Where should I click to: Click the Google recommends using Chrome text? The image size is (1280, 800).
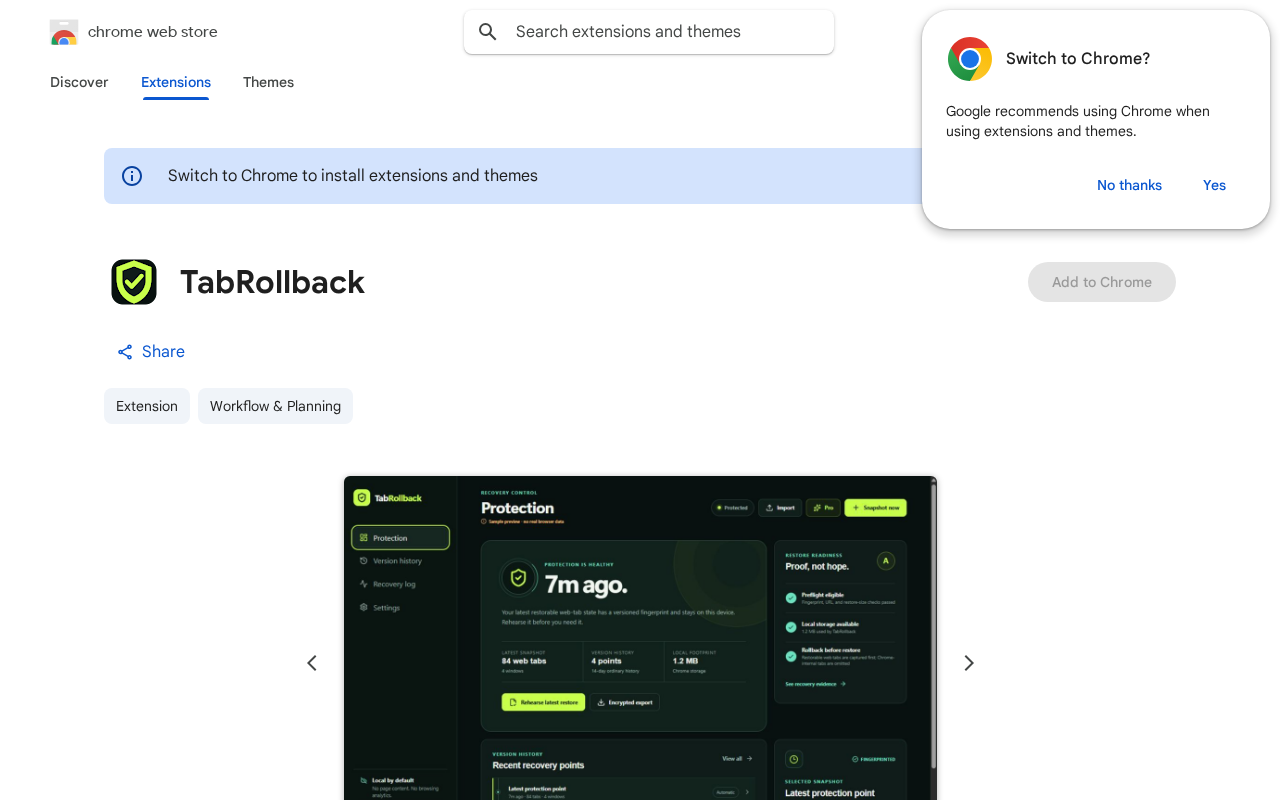pyautogui.click(x=1078, y=121)
